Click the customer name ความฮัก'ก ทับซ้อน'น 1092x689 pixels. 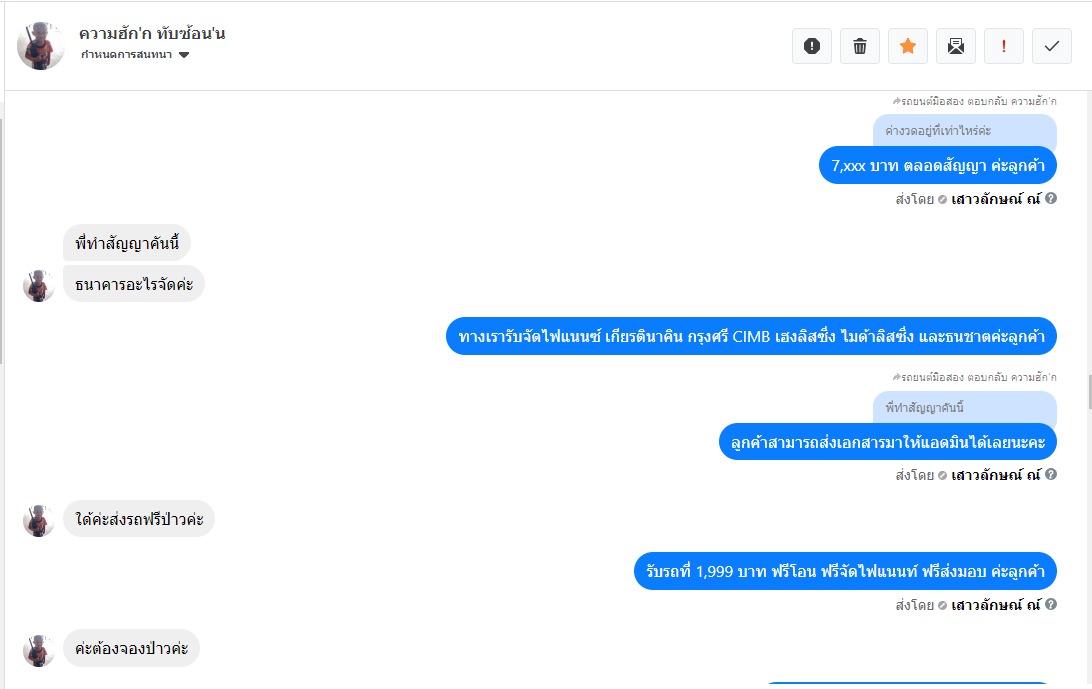152,33
